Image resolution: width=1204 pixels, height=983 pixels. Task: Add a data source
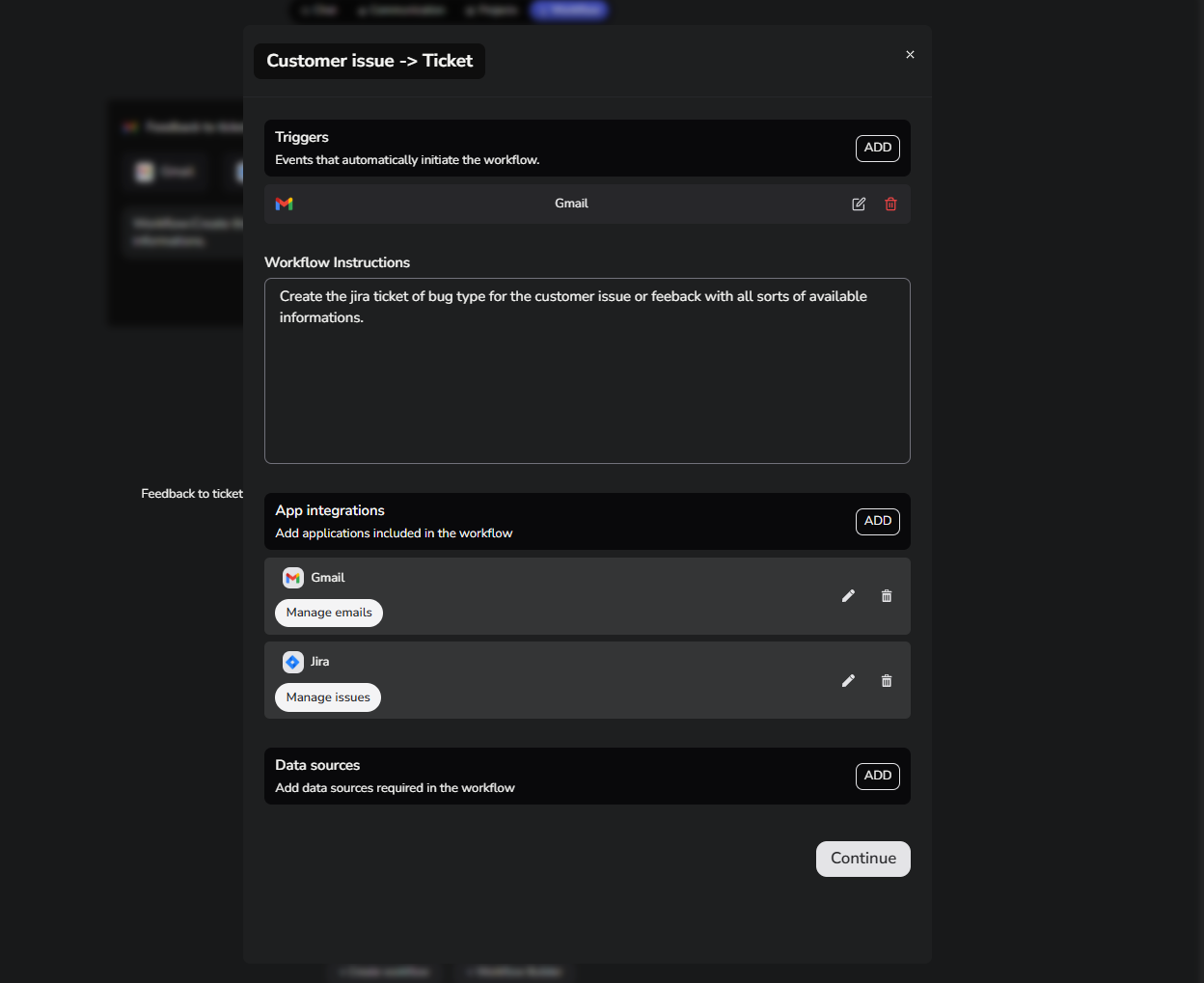coord(878,776)
